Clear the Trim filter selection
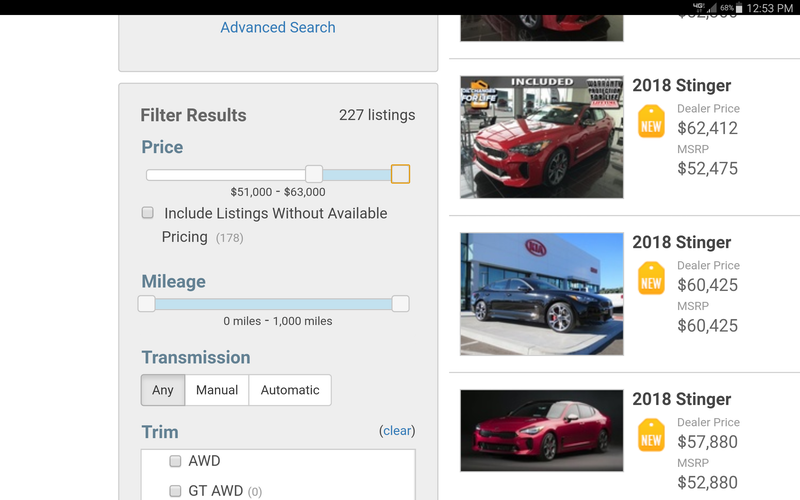This screenshot has width=800, height=500. pyautogui.click(x=397, y=431)
